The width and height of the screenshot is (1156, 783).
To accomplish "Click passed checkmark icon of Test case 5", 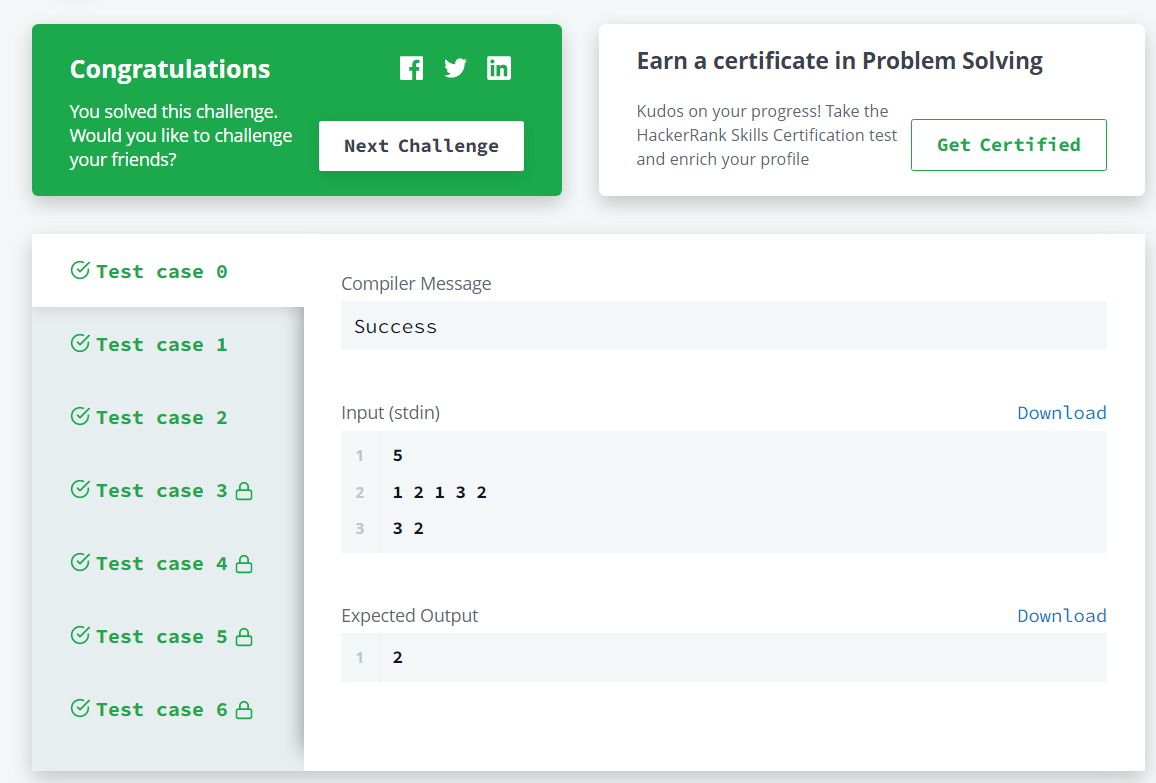I will pyautogui.click(x=80, y=636).
